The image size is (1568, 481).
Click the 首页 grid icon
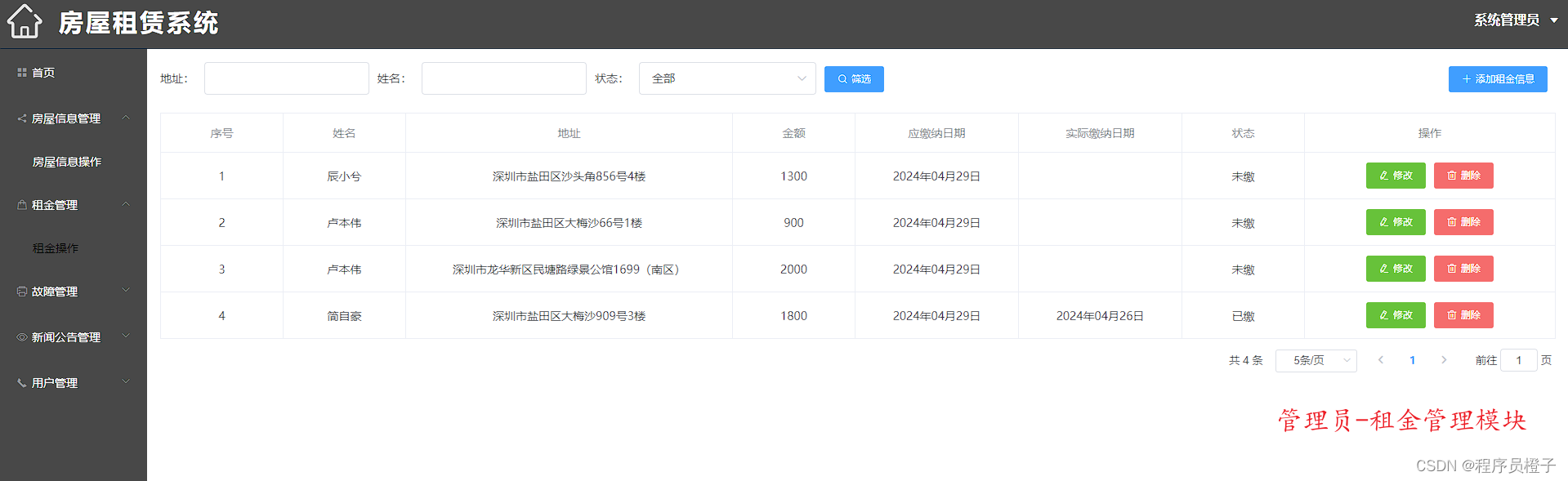22,73
